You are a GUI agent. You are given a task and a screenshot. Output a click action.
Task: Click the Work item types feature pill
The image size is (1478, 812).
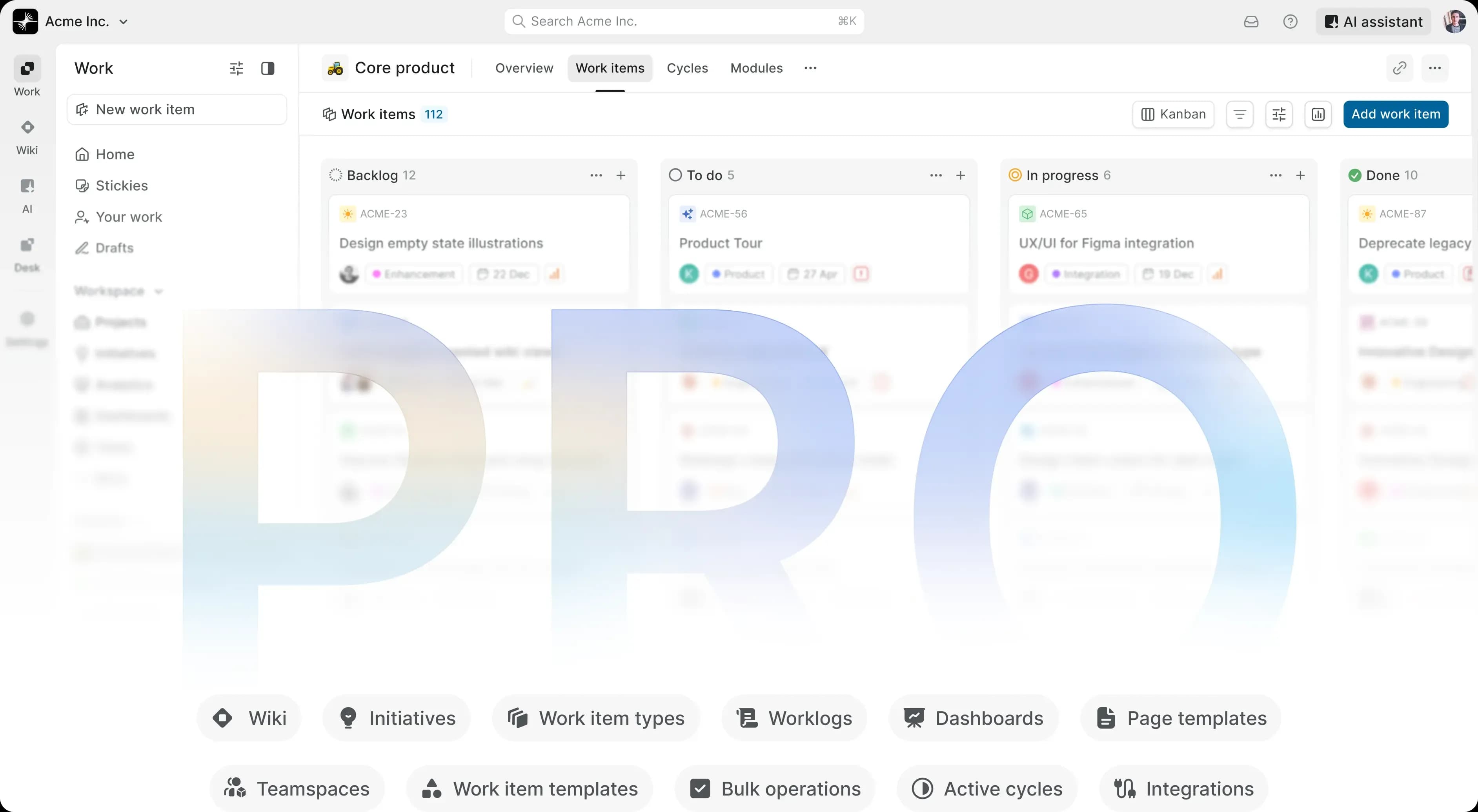[x=595, y=718]
